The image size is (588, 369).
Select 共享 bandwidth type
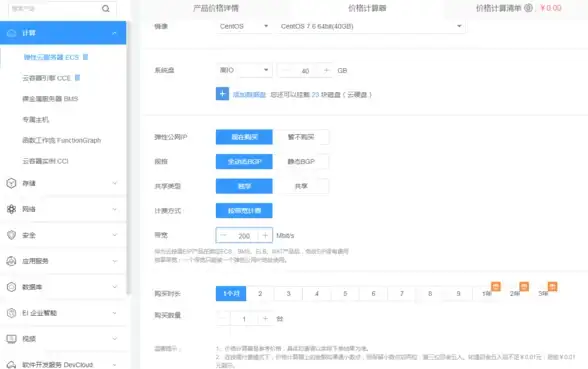tap(301, 186)
